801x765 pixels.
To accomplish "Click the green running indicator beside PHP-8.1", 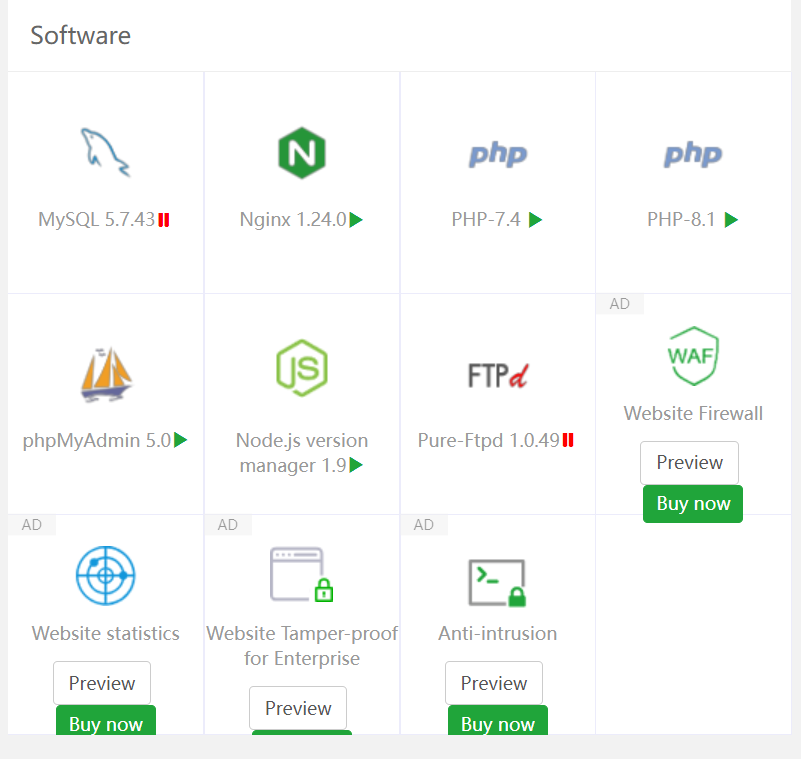I will pos(732,220).
